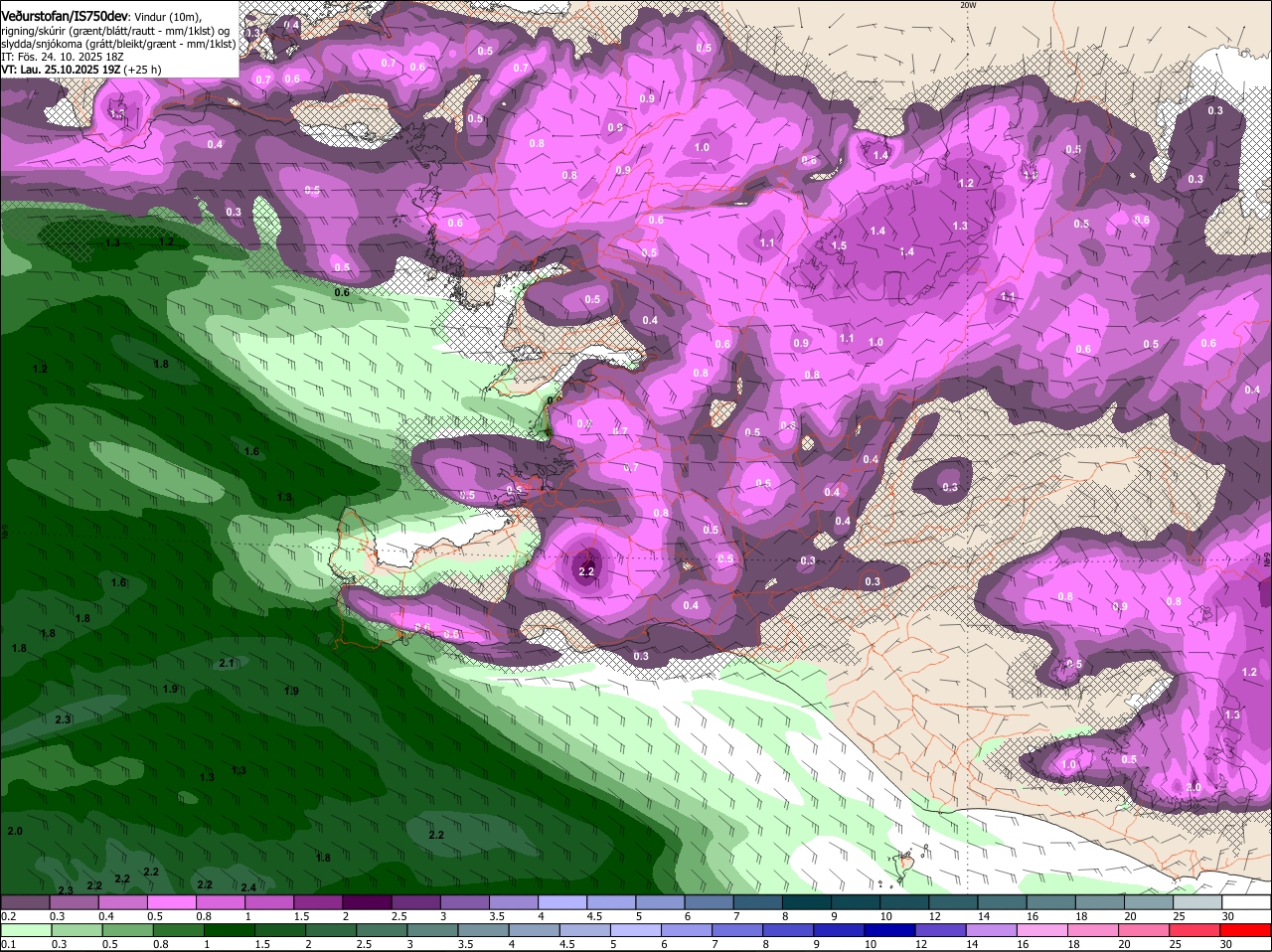Select rain legend swatch between 10 and 12
This screenshot has height=952, width=1272.
point(889,931)
